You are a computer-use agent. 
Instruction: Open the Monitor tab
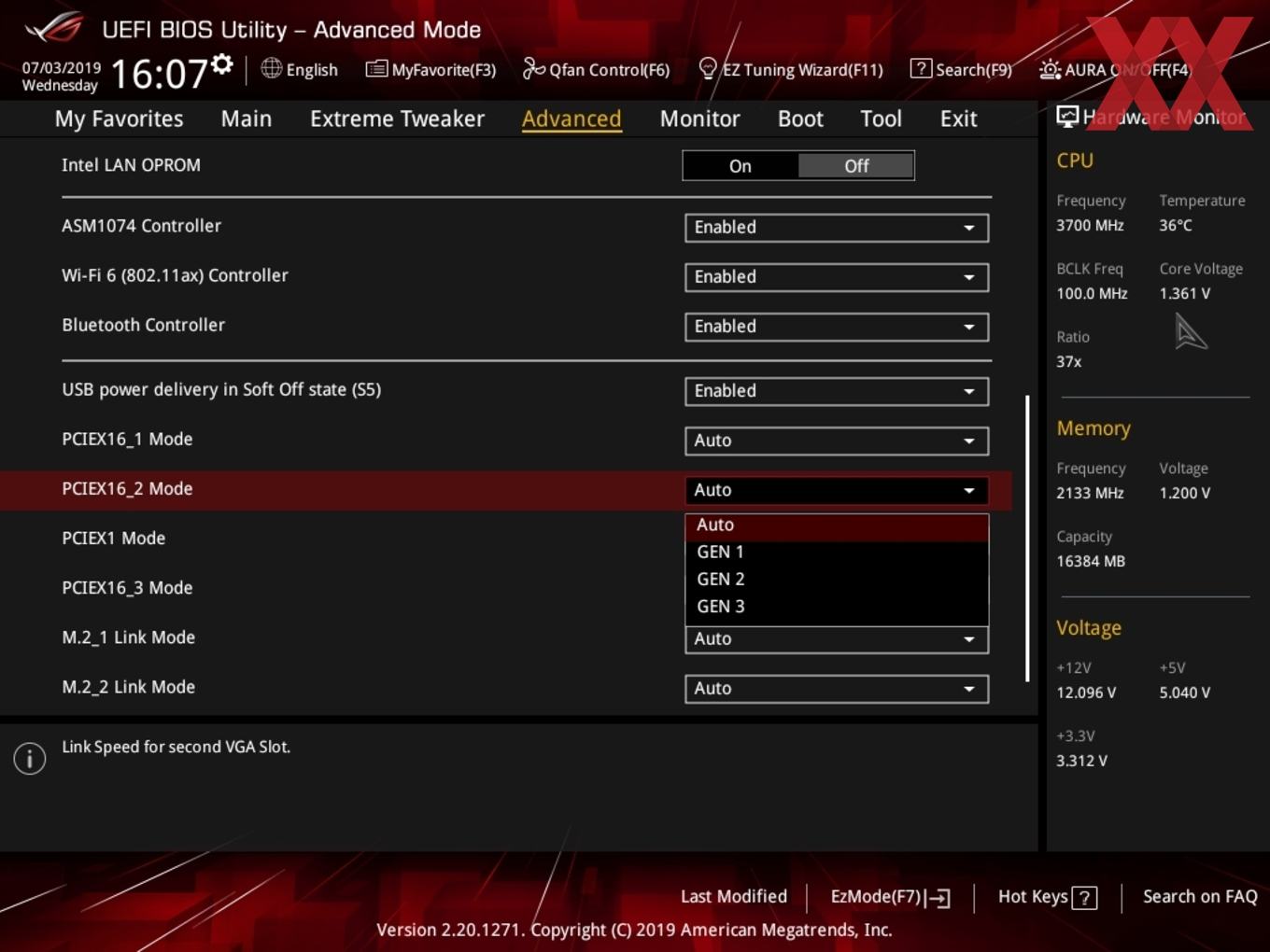tap(700, 119)
